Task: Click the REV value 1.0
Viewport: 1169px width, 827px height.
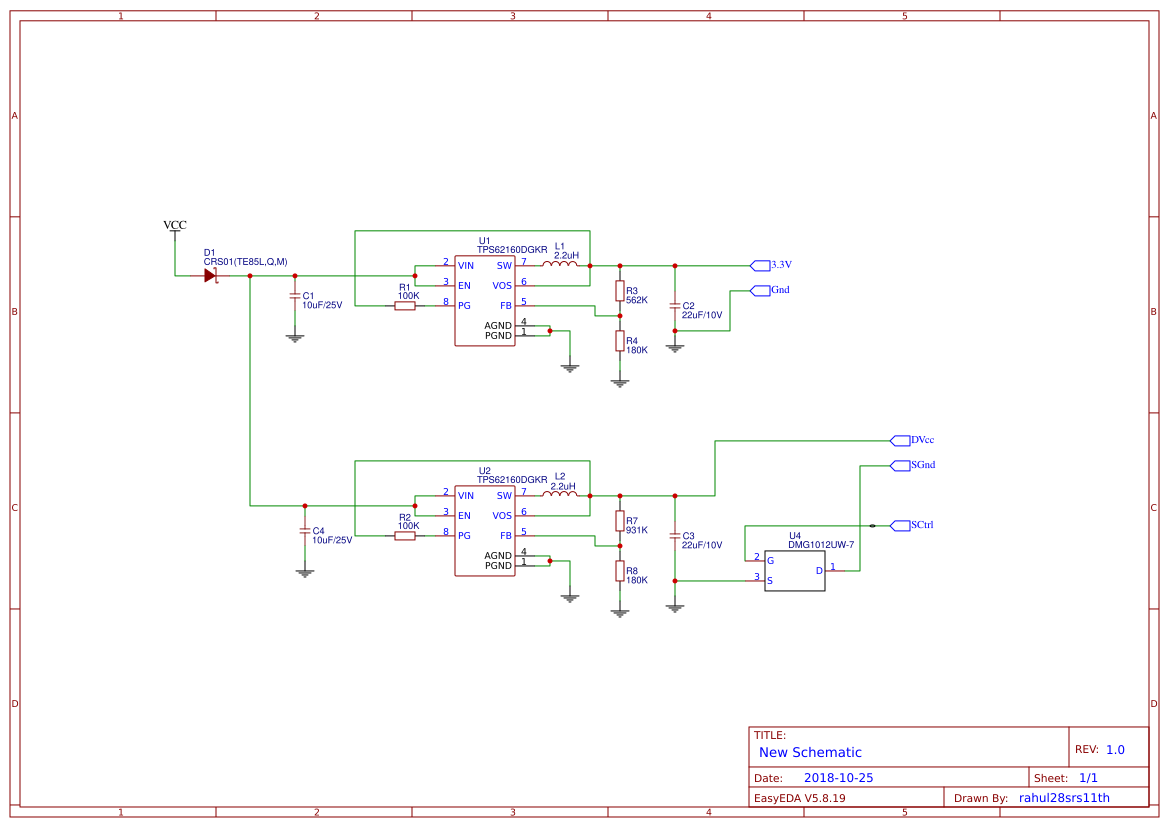Action: click(x=1115, y=750)
